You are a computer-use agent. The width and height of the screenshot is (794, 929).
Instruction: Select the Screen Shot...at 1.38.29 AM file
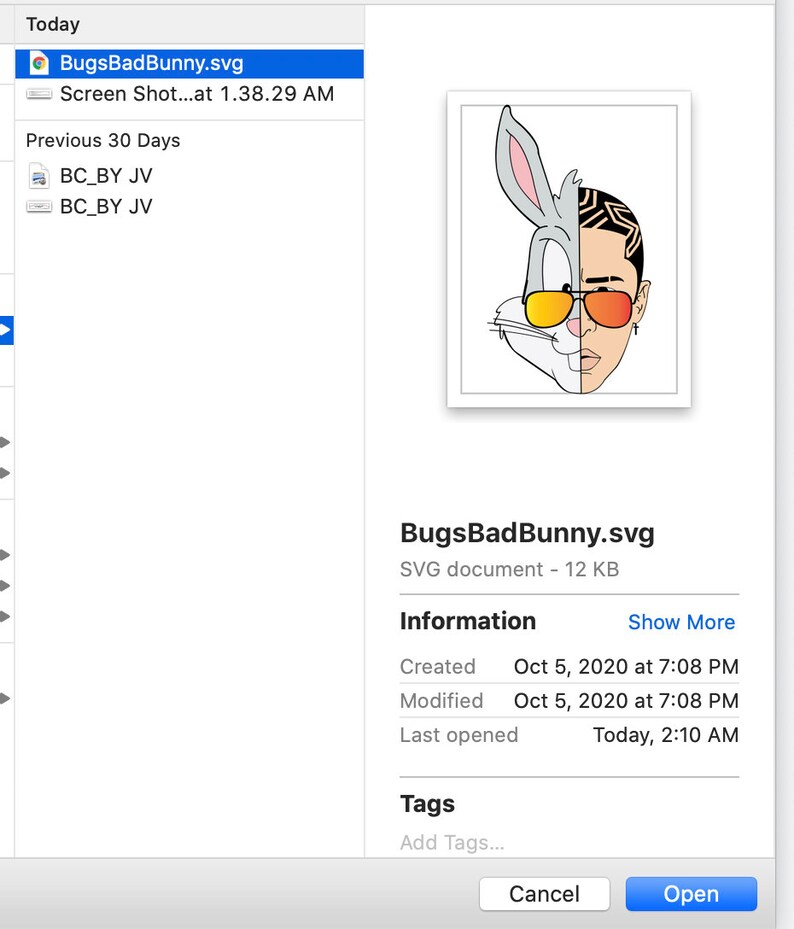(x=189, y=94)
